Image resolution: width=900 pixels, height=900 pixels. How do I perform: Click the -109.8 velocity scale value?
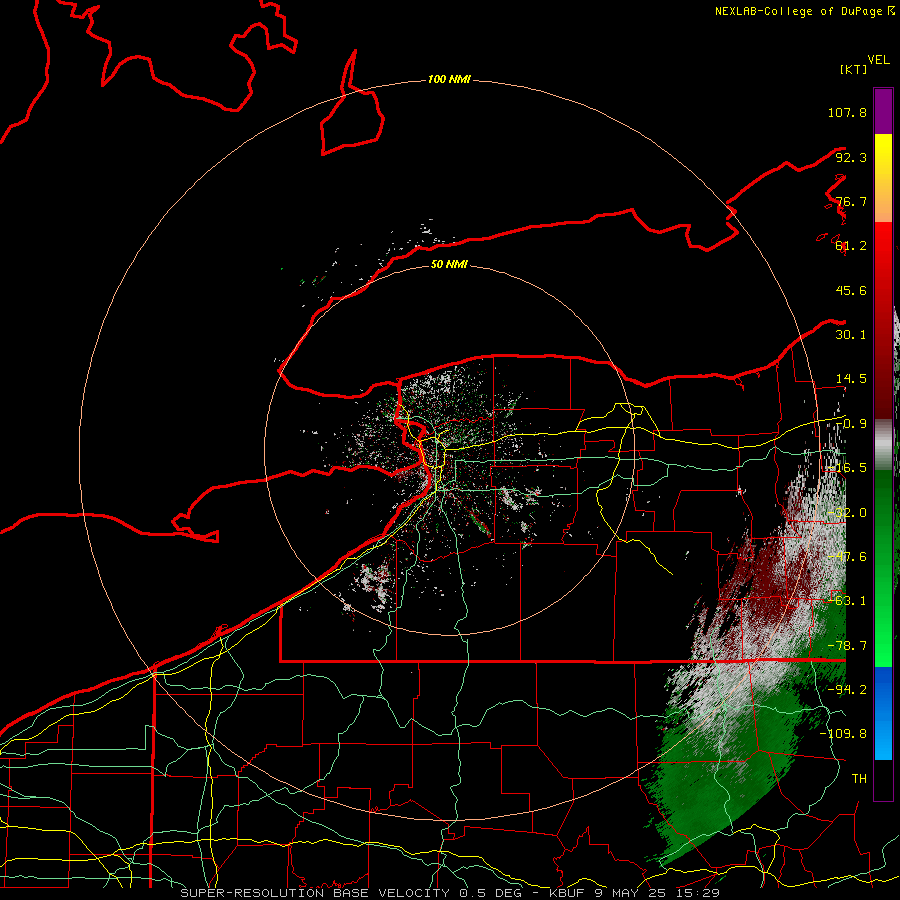tap(843, 734)
